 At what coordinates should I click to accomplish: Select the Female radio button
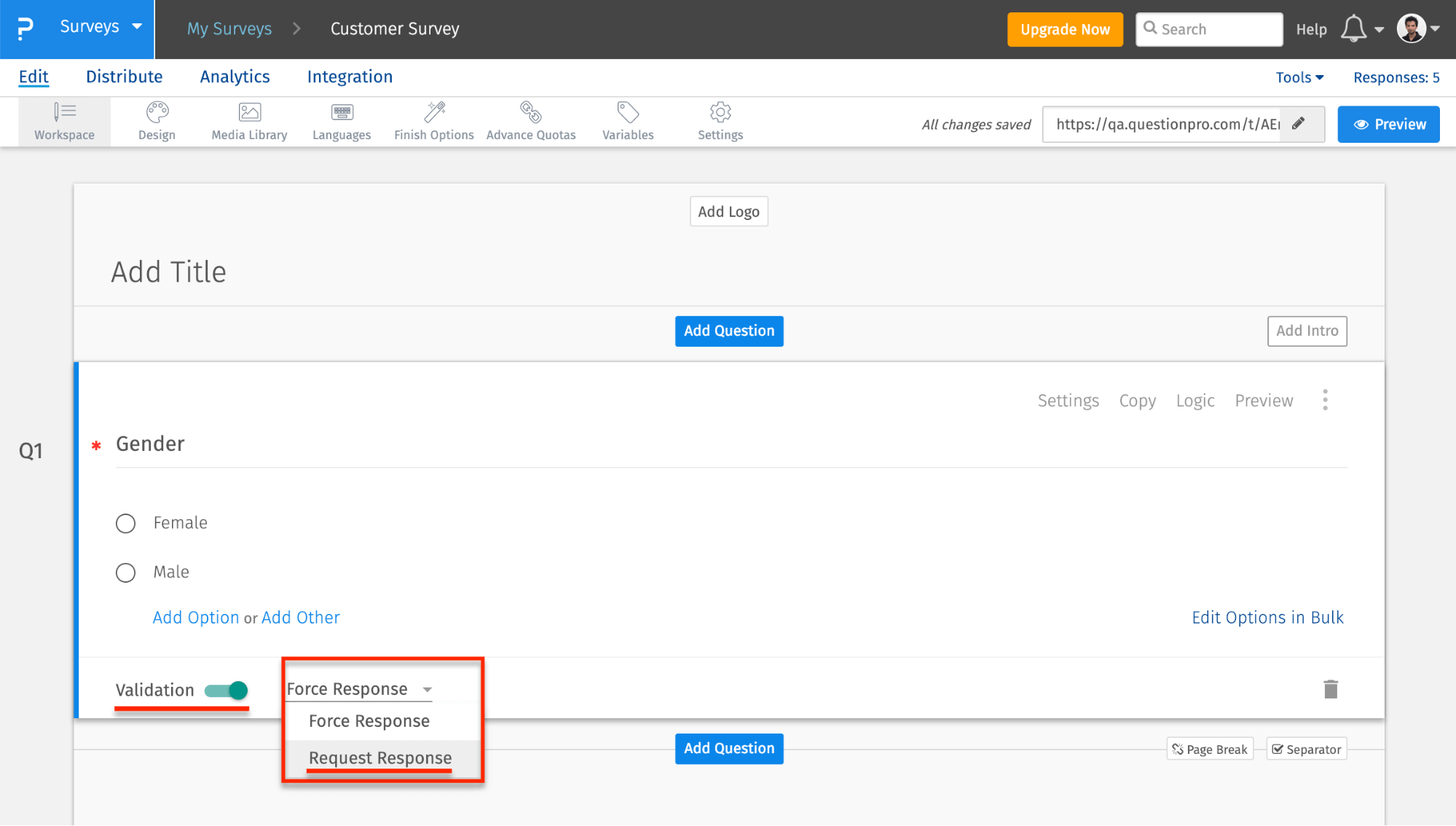(125, 521)
